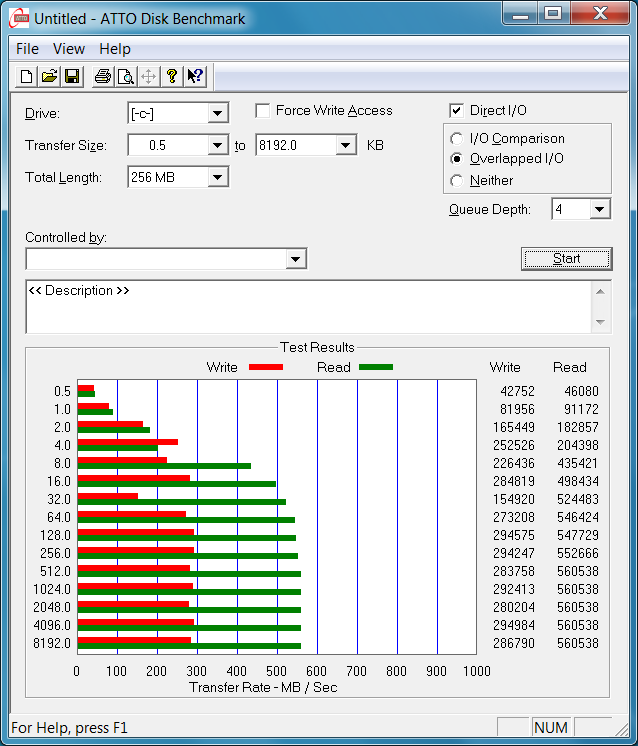Select the Neither radio button
The height and width of the screenshot is (746, 638).
[x=456, y=180]
